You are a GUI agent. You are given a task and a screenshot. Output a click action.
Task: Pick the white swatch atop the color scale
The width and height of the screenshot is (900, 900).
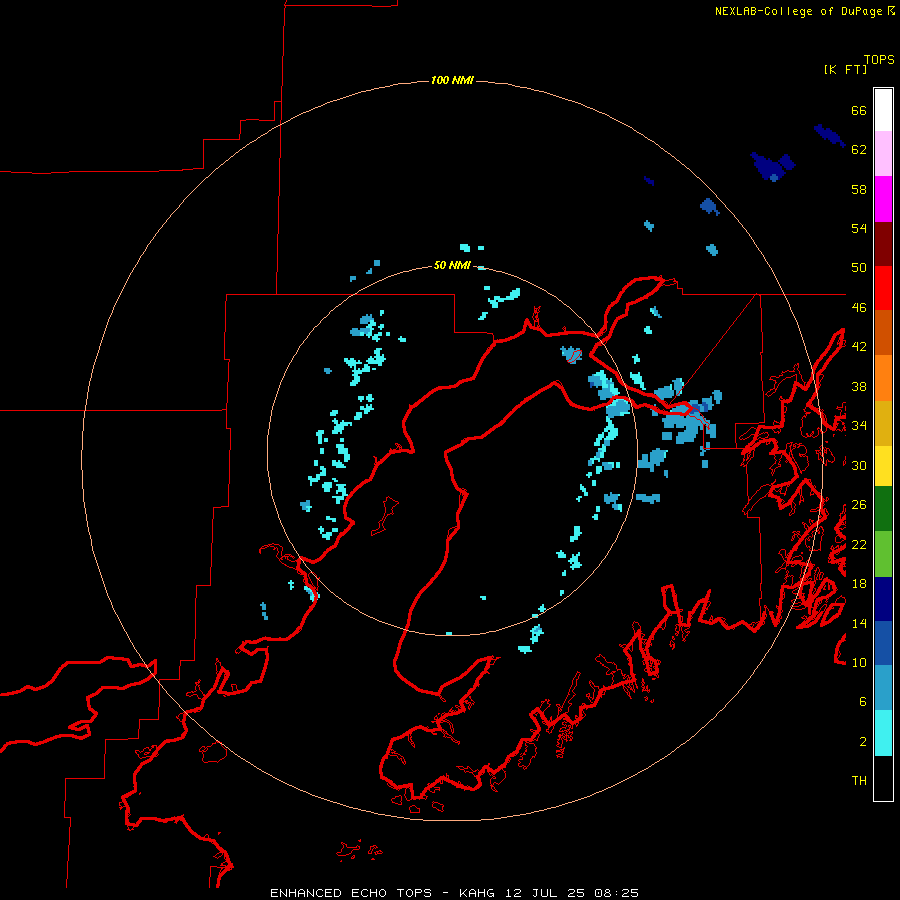883,110
